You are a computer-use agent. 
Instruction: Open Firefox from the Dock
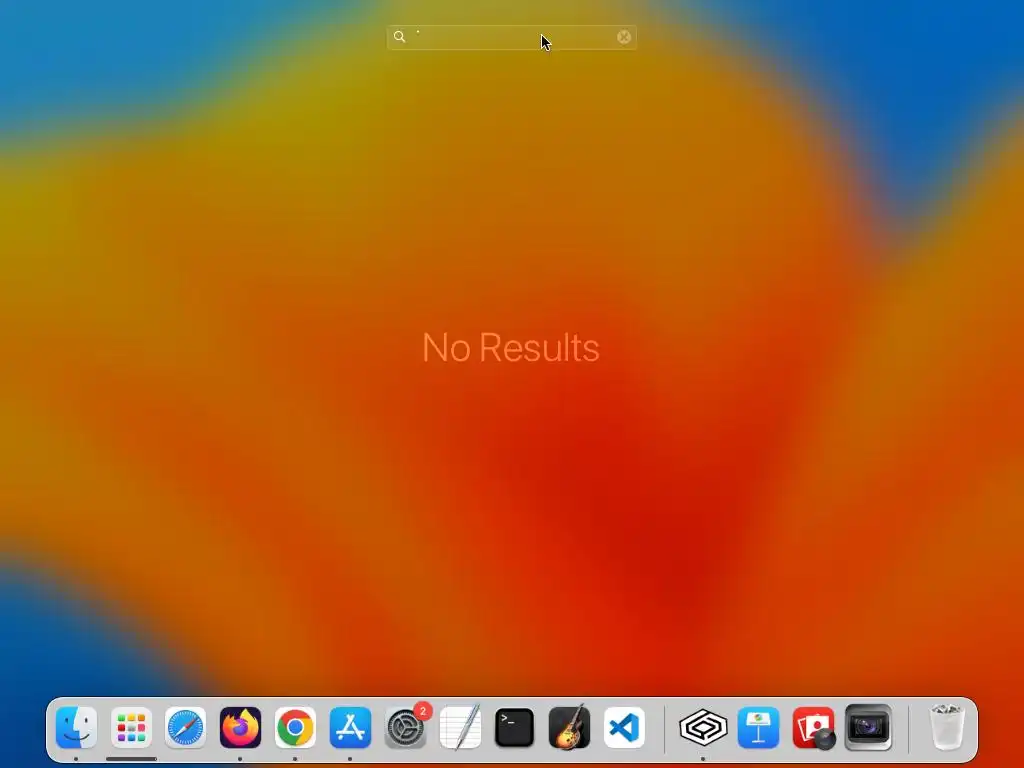click(x=240, y=727)
